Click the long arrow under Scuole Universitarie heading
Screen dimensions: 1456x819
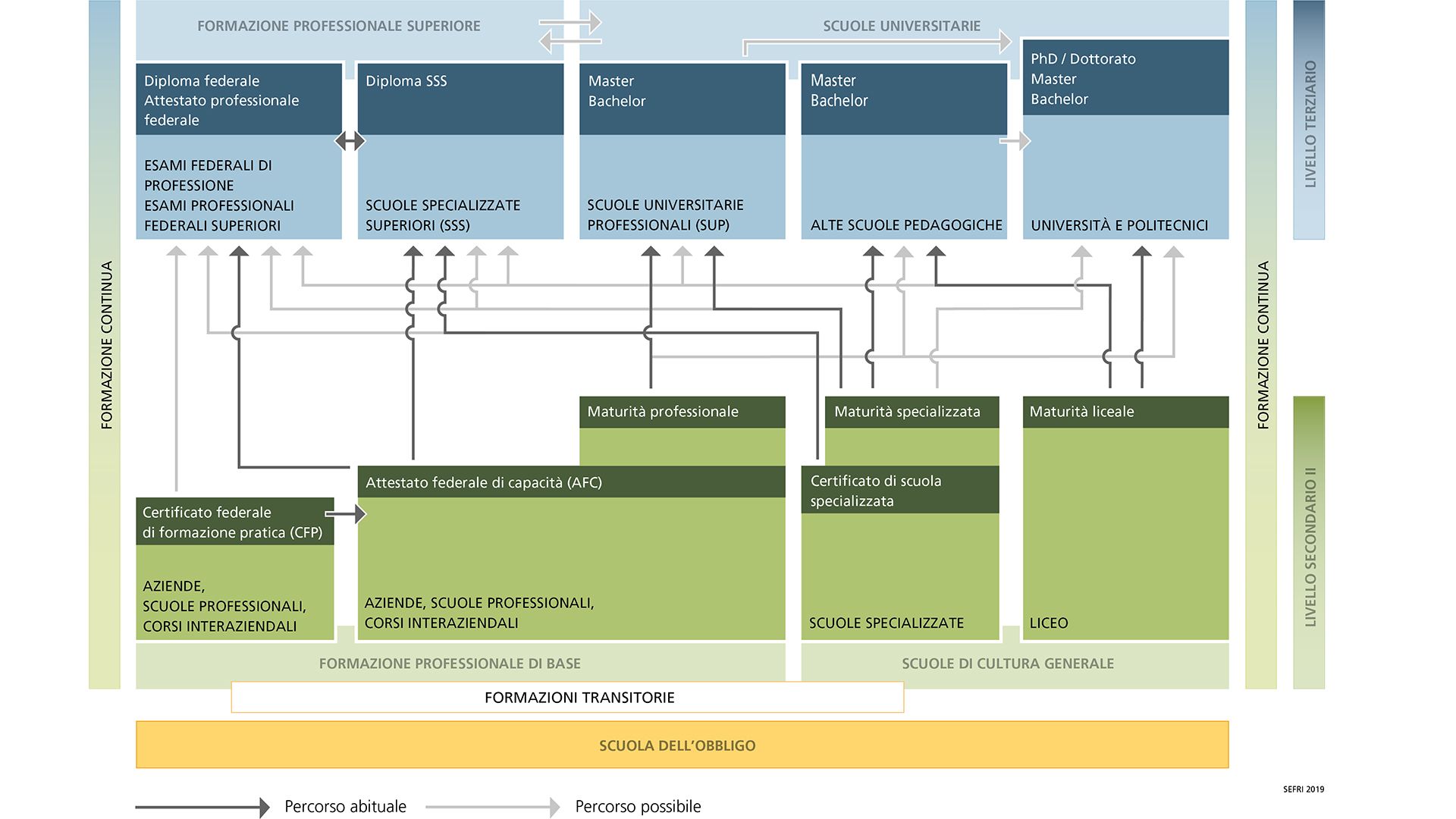click(x=877, y=42)
